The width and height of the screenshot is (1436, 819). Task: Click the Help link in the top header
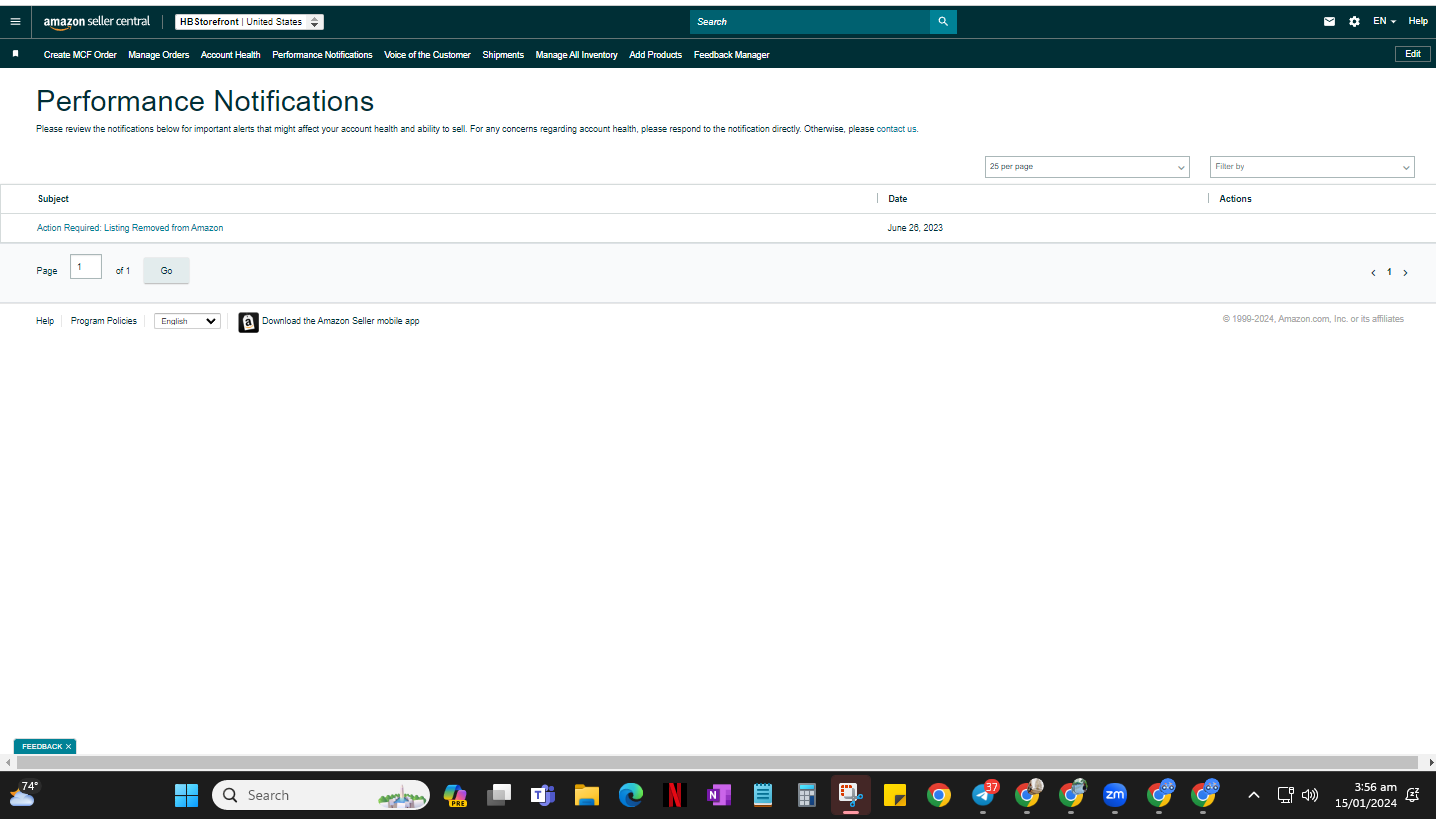(1418, 21)
